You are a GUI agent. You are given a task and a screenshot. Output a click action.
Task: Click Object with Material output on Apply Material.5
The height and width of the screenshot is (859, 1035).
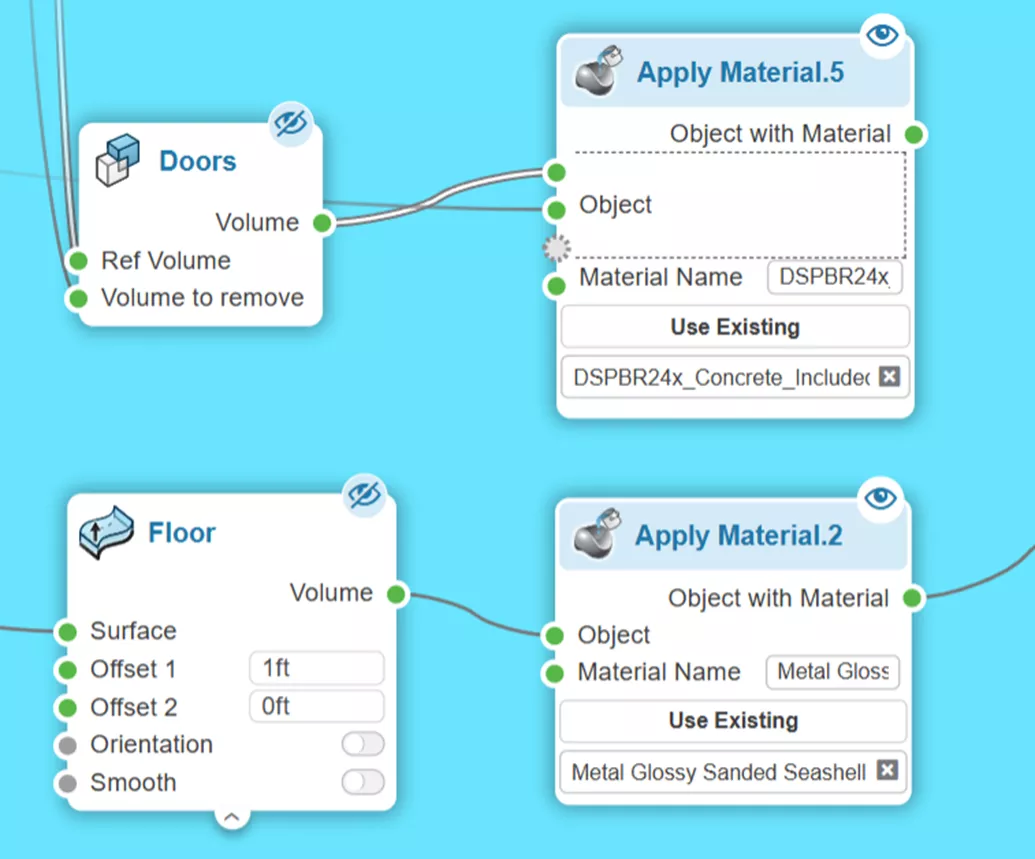click(x=912, y=133)
